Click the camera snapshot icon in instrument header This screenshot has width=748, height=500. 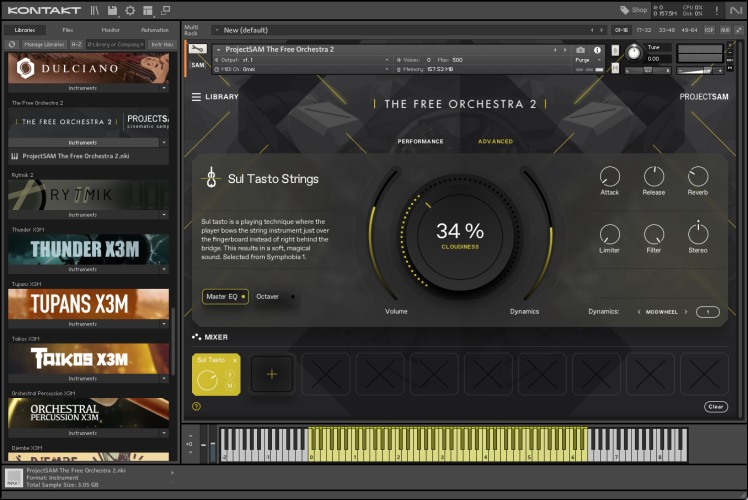[581, 49]
